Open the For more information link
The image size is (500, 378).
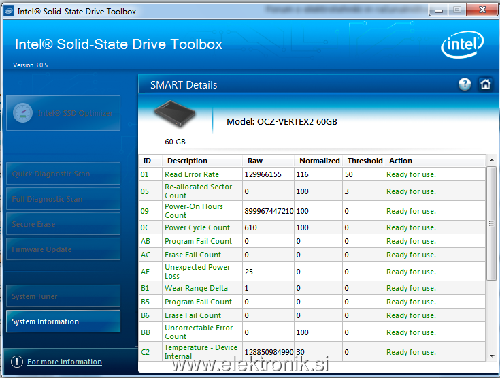(64, 362)
